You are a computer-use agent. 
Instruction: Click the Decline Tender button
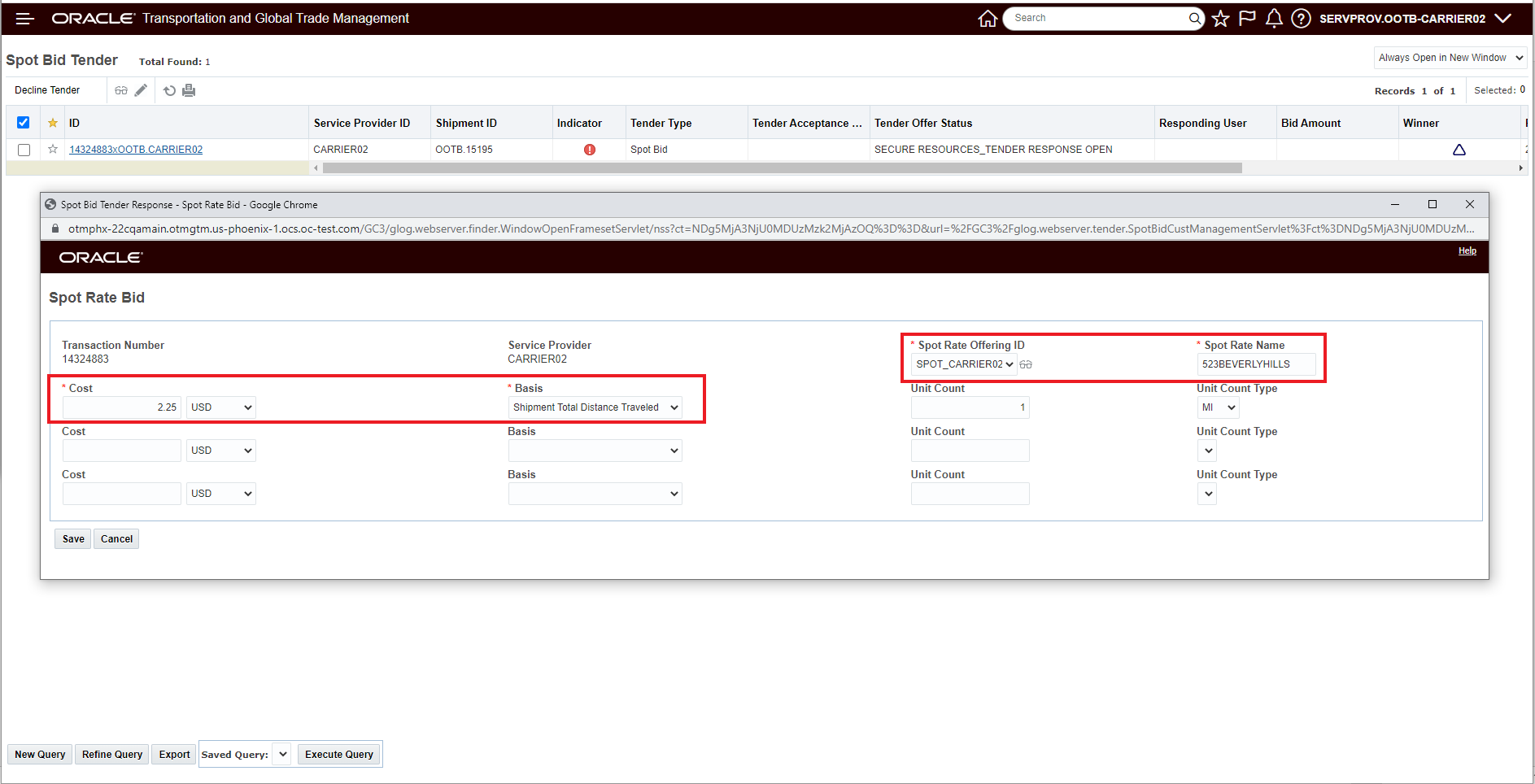click(x=47, y=90)
